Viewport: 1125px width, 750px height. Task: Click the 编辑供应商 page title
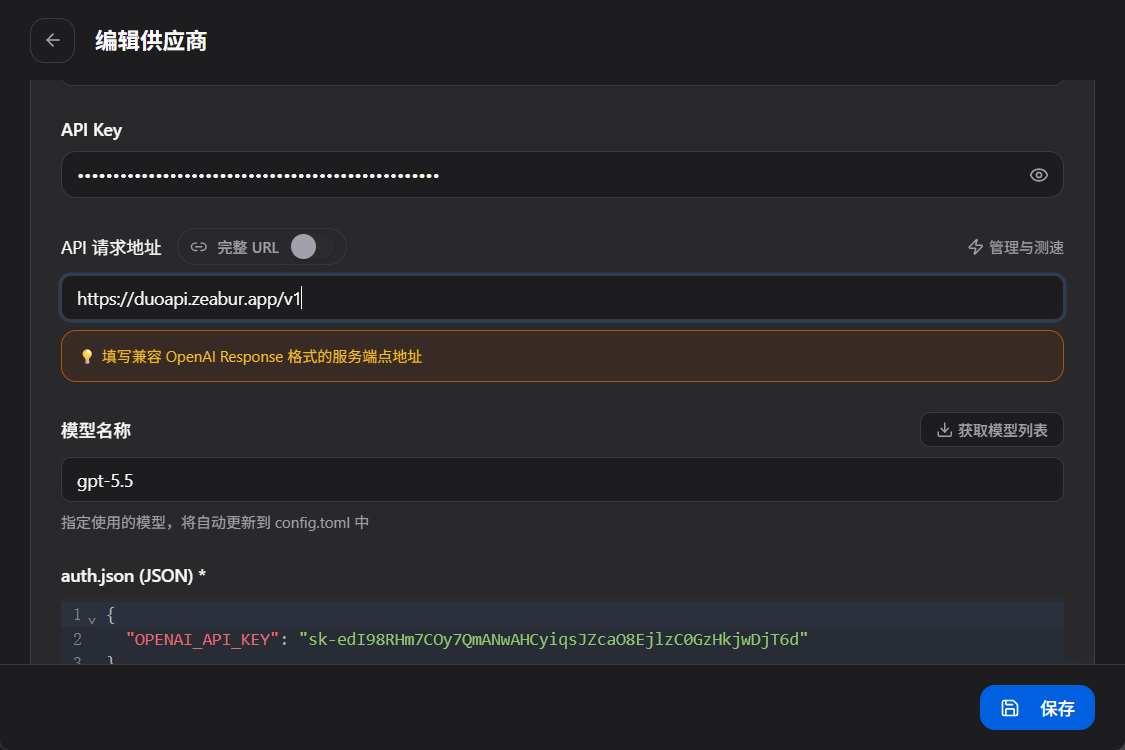(151, 41)
